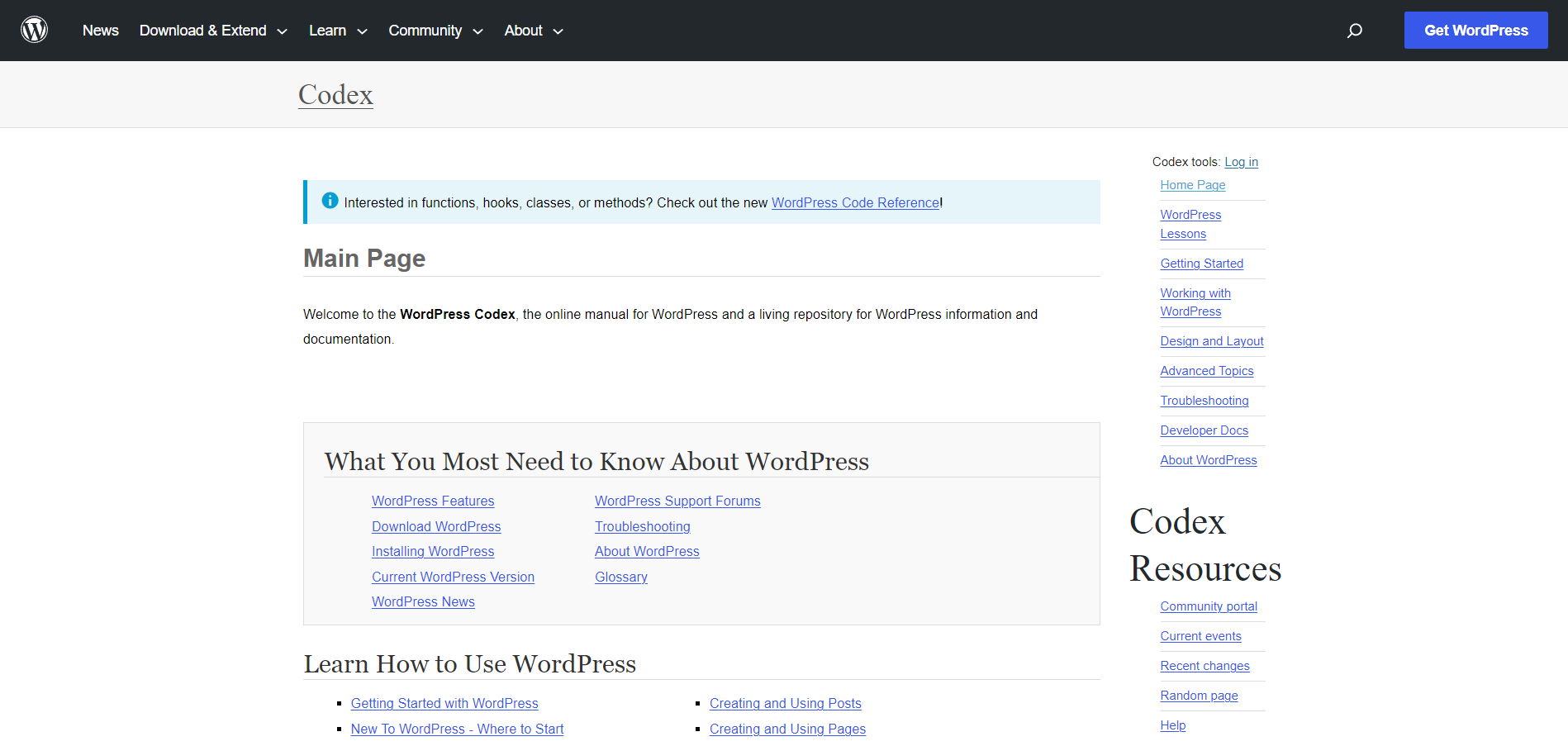
Task: Open About WordPress link in sidebar
Action: (1208, 460)
